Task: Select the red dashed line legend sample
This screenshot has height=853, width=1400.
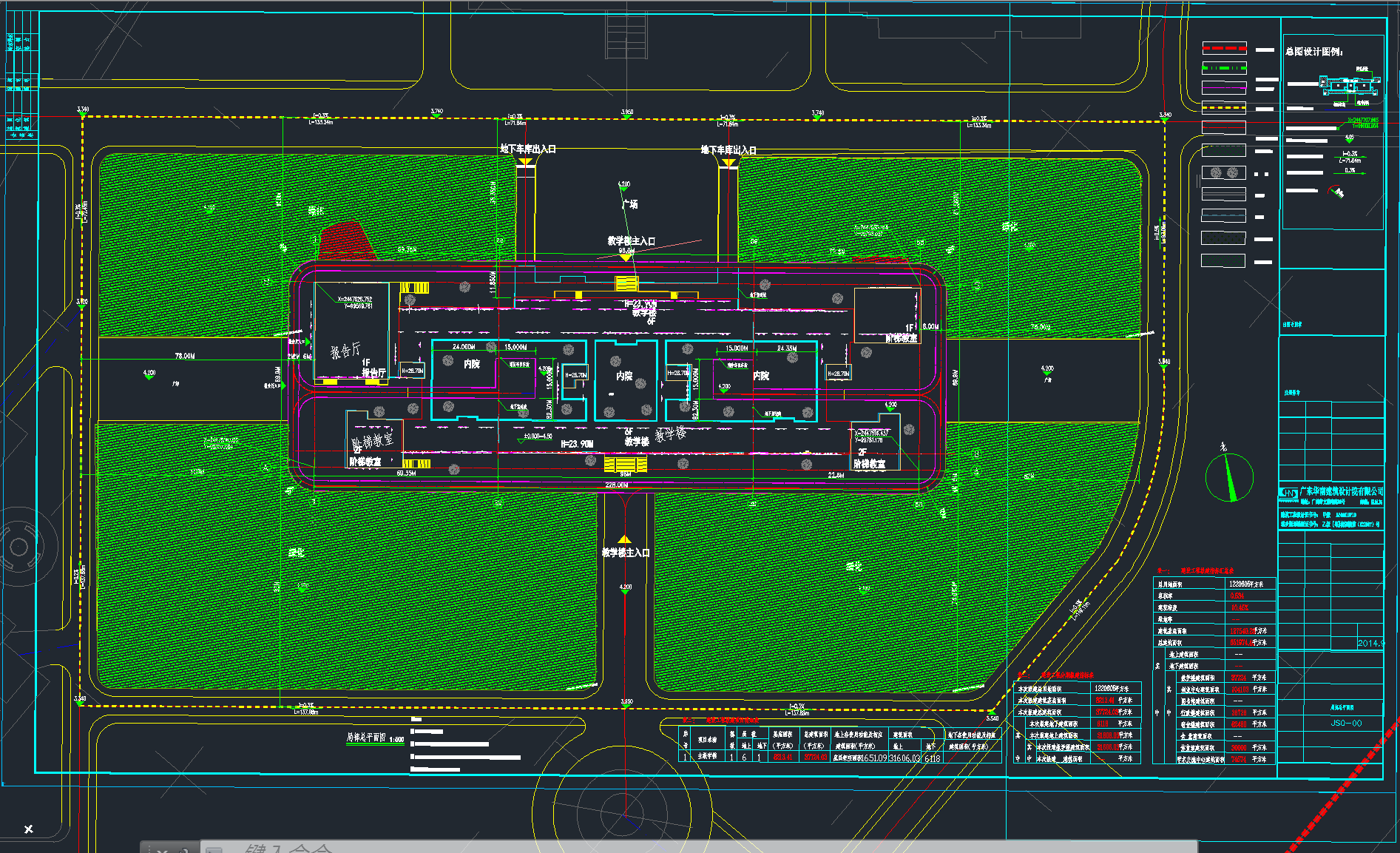Action: [x=1224, y=49]
